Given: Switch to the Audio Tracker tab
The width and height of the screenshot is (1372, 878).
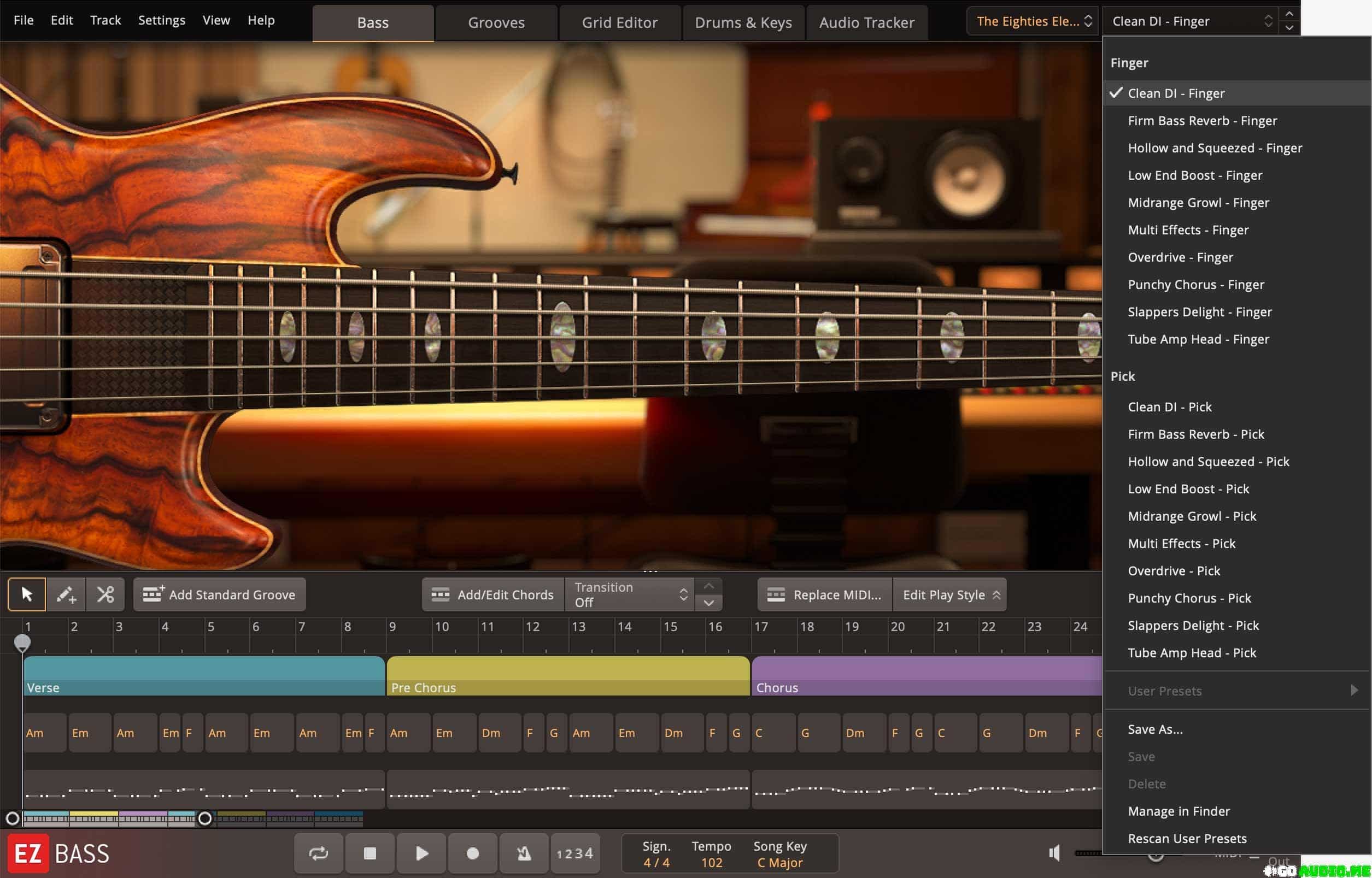Looking at the screenshot, I should click(x=867, y=23).
